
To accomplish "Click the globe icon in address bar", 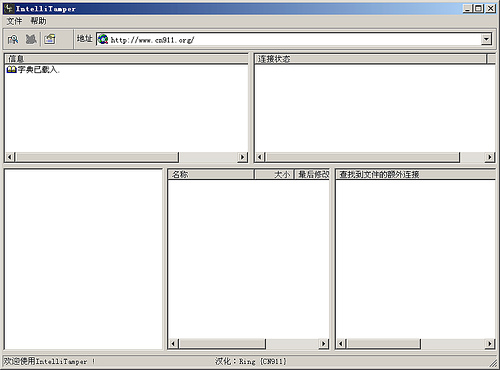I will (x=103, y=39).
